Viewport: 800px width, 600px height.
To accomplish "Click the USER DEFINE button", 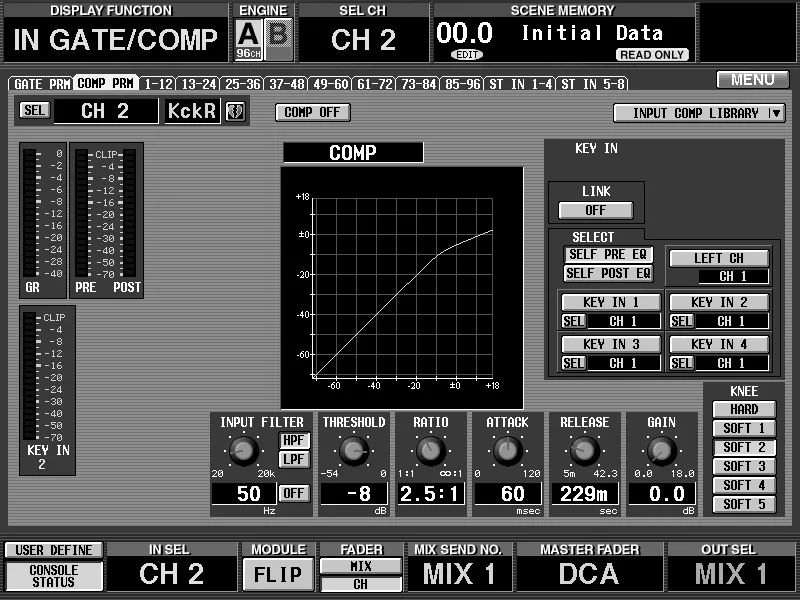I will (x=54, y=550).
